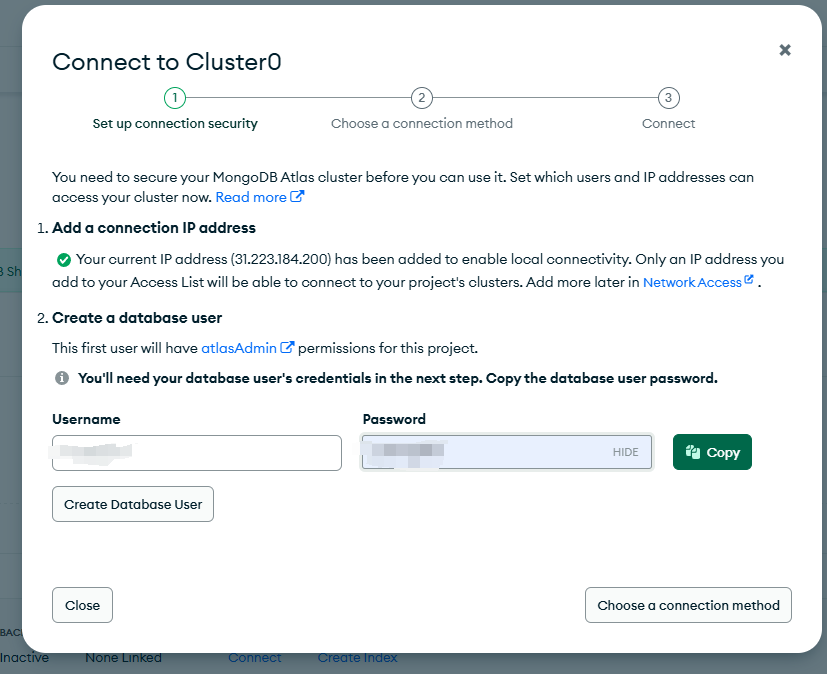Viewport: 827px width, 674px height.
Task: Click external link icon after atlasAdmin
Action: point(287,348)
